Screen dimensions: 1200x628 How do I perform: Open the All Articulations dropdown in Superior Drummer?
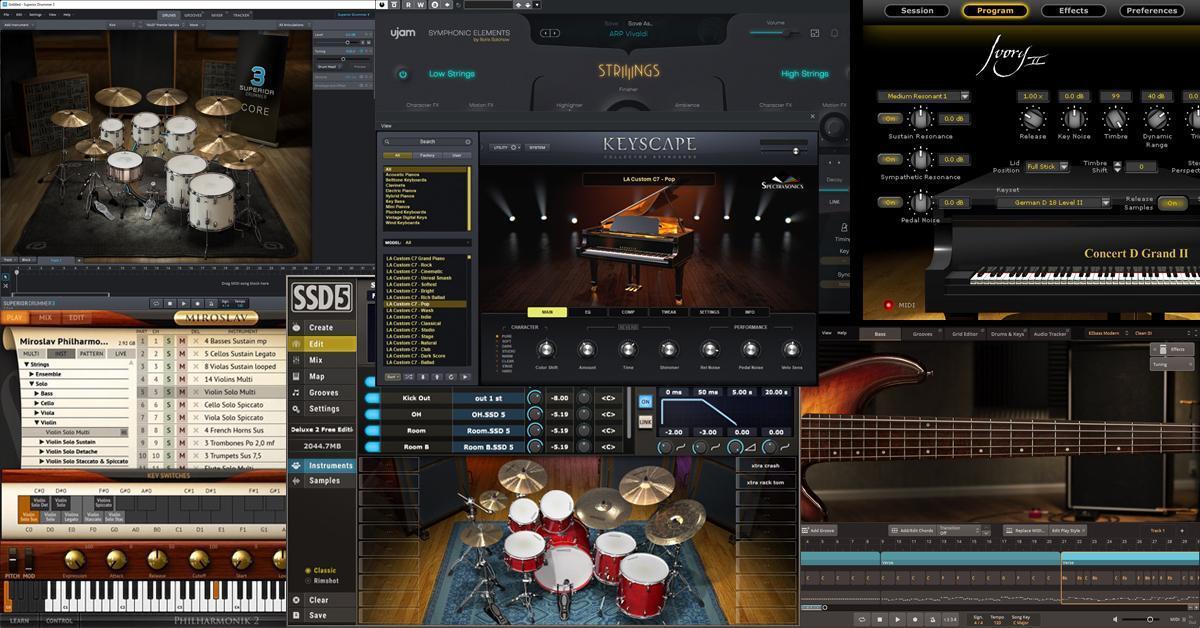(x=291, y=25)
